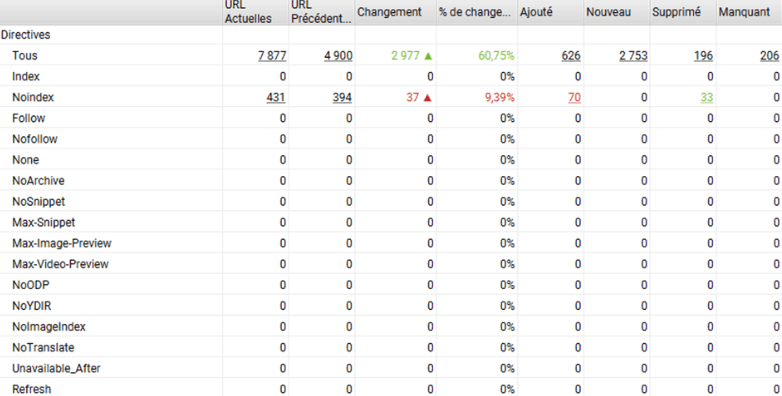Select the Index row label
This screenshot has height=396, width=782.
pos(26,76)
